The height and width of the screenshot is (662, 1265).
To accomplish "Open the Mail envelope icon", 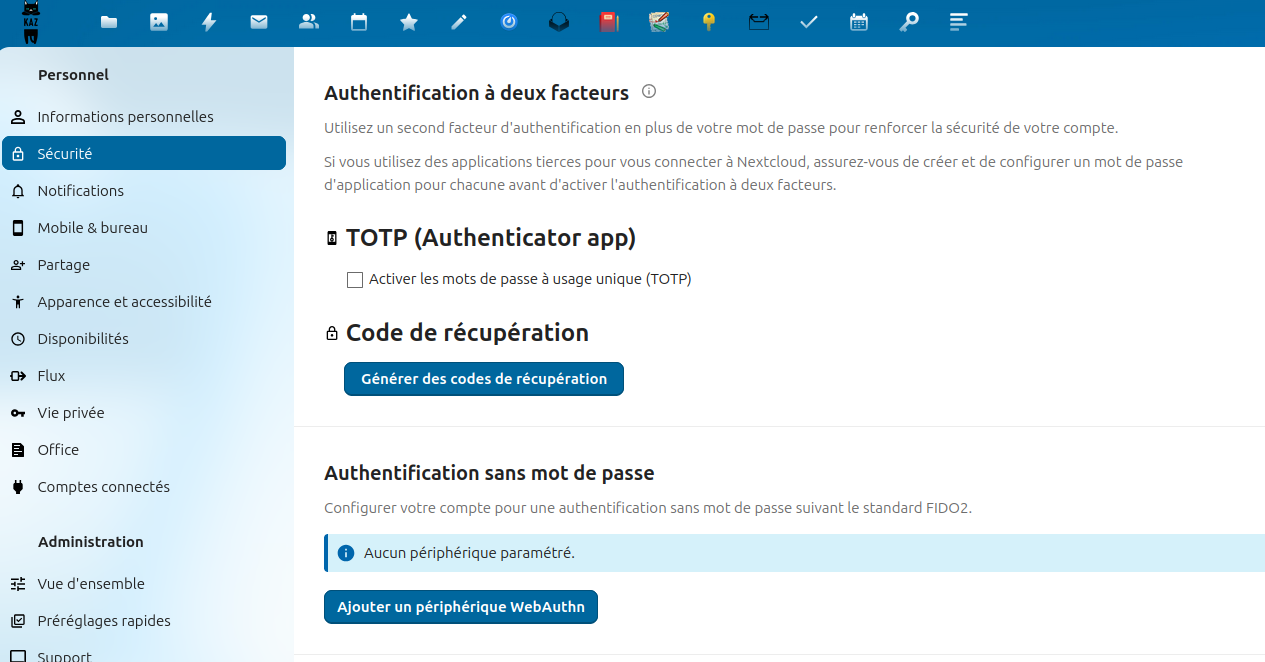I will click(259, 22).
